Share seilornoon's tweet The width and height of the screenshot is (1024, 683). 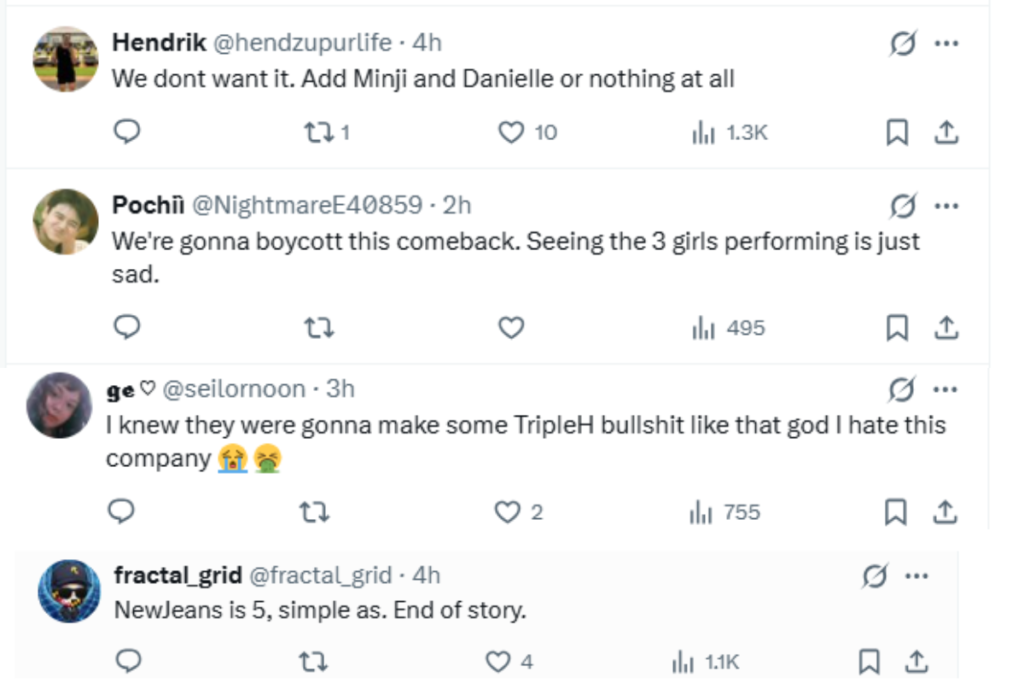(945, 512)
